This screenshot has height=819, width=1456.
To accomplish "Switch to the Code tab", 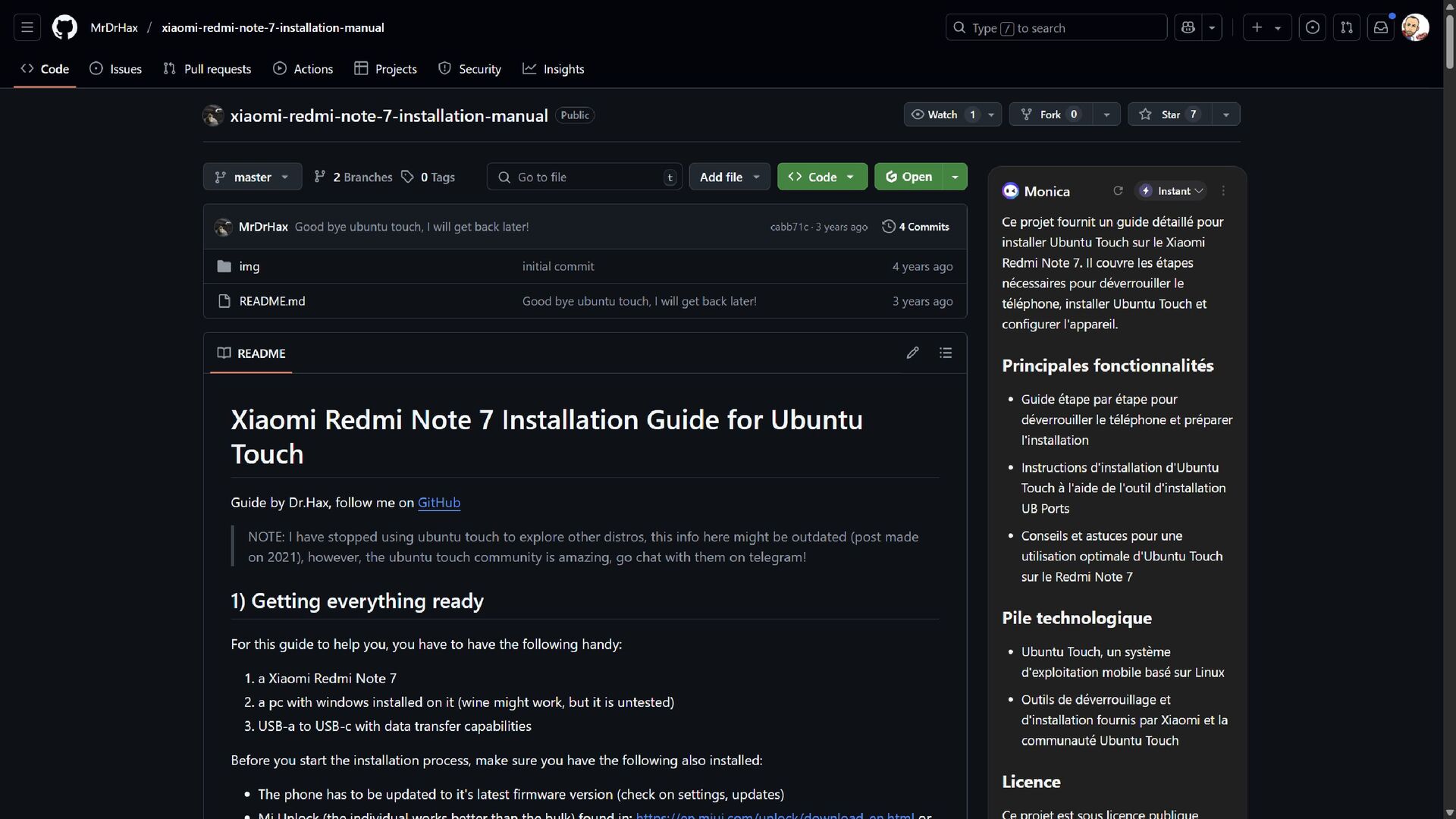I will coord(45,69).
